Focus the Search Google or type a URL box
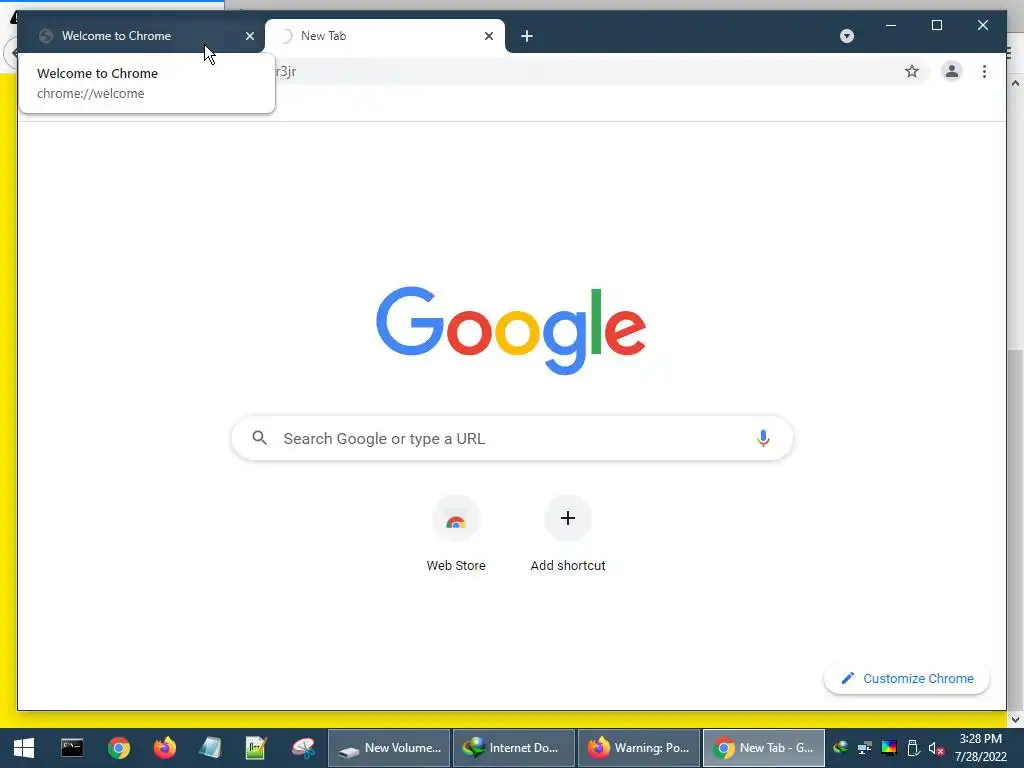 click(x=512, y=438)
